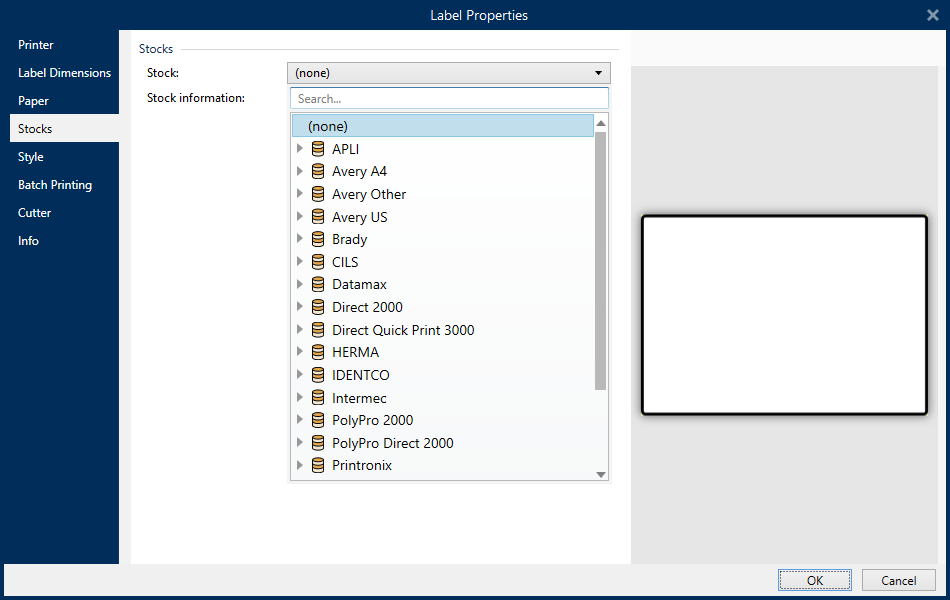Open the Batch Printing section
Viewport: 950px width, 600px height.
55,185
